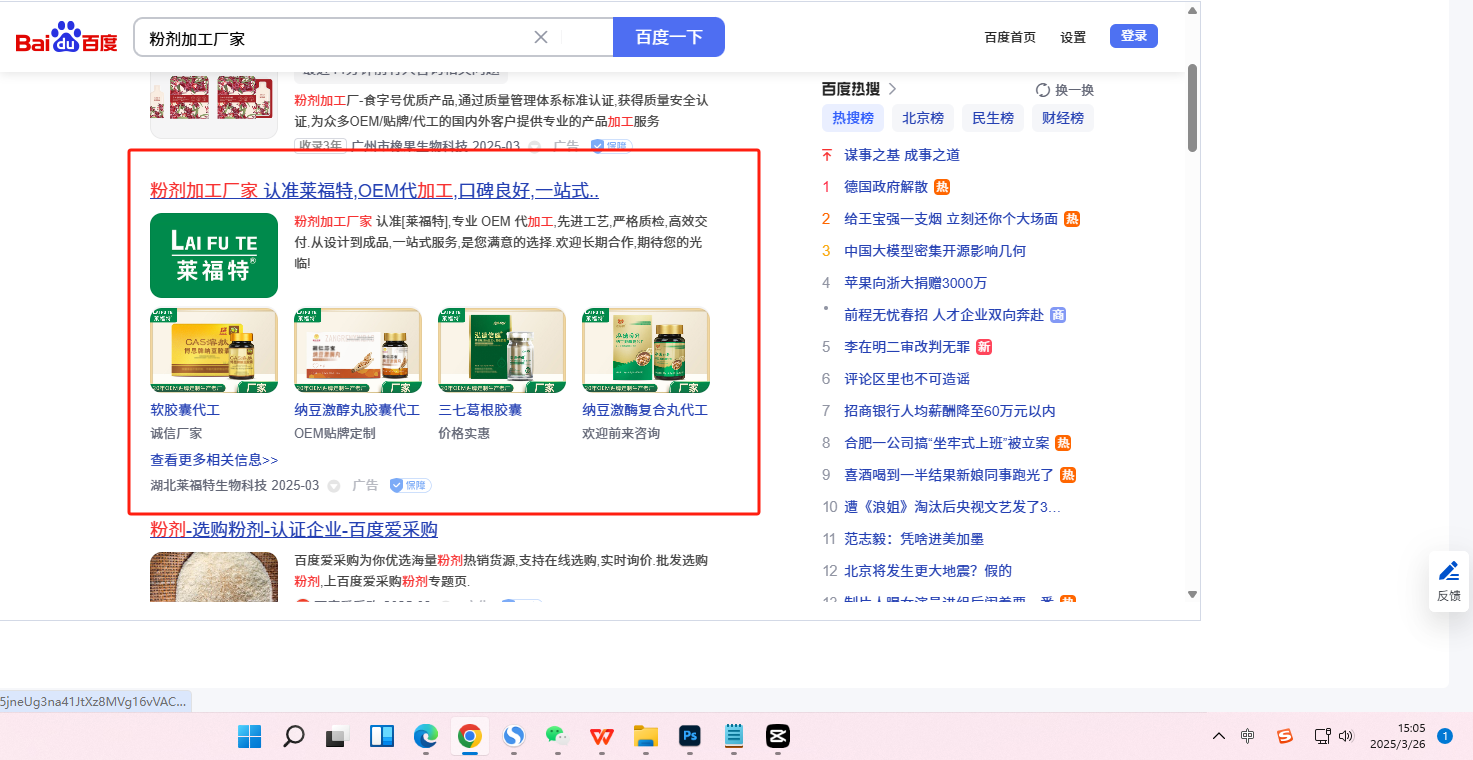Viewport: 1473px width, 760px height.
Task: Switch to the 民生榜 tab
Action: click(993, 118)
